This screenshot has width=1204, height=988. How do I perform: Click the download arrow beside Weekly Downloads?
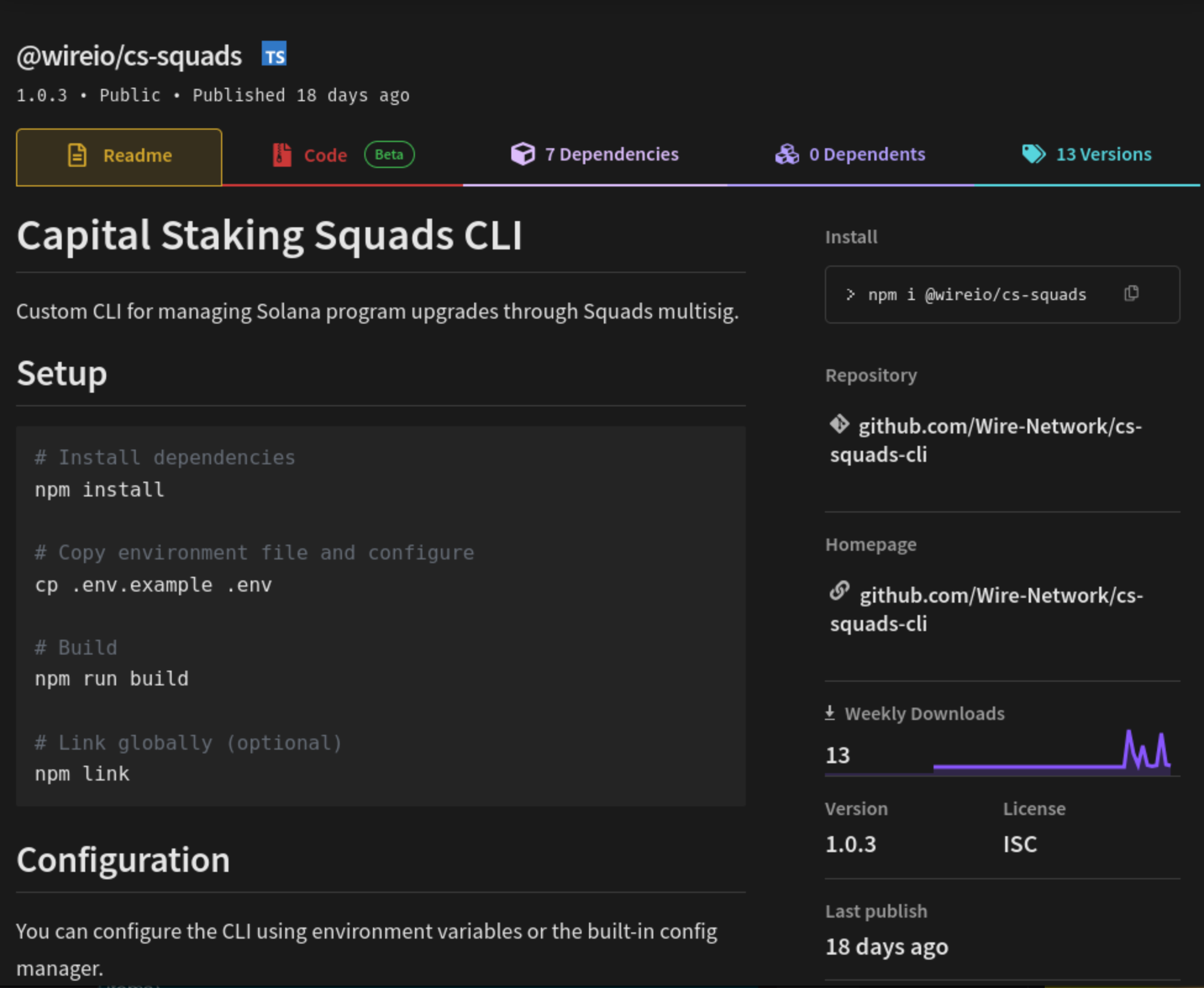pos(830,713)
